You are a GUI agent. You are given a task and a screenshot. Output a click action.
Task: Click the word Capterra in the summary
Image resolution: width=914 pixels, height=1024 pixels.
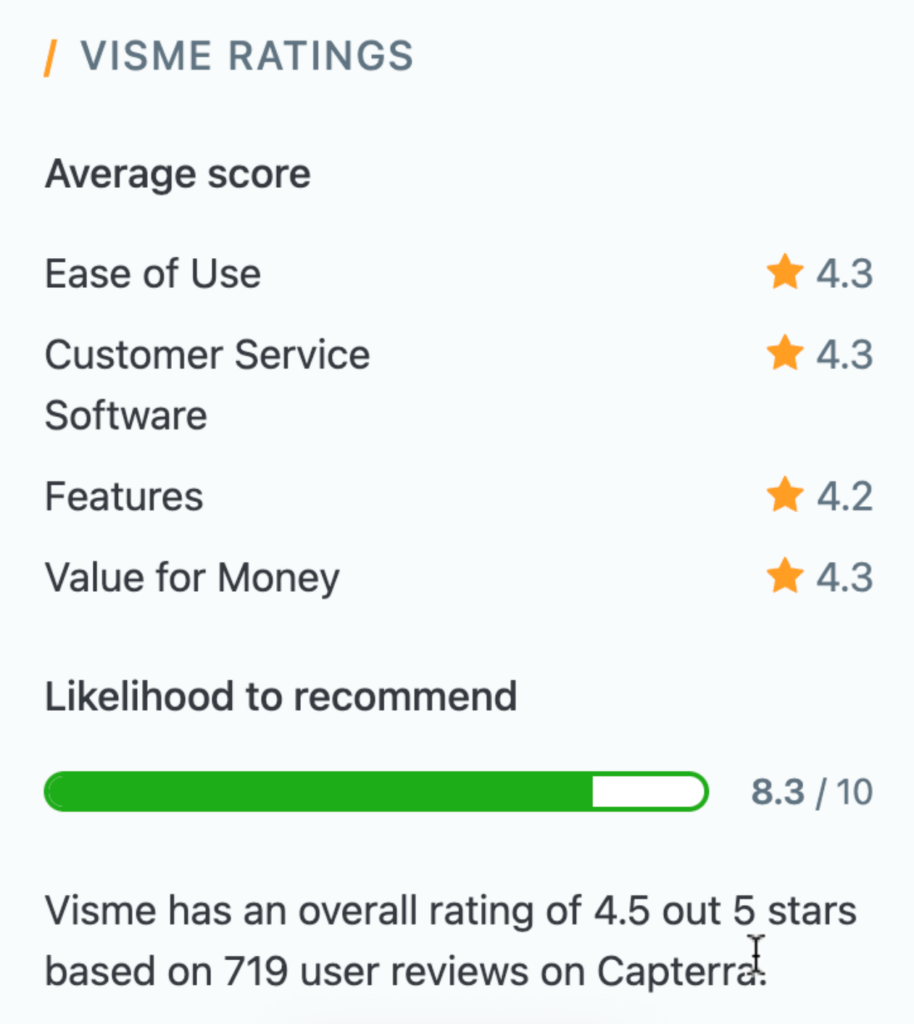pyautogui.click(x=680, y=970)
